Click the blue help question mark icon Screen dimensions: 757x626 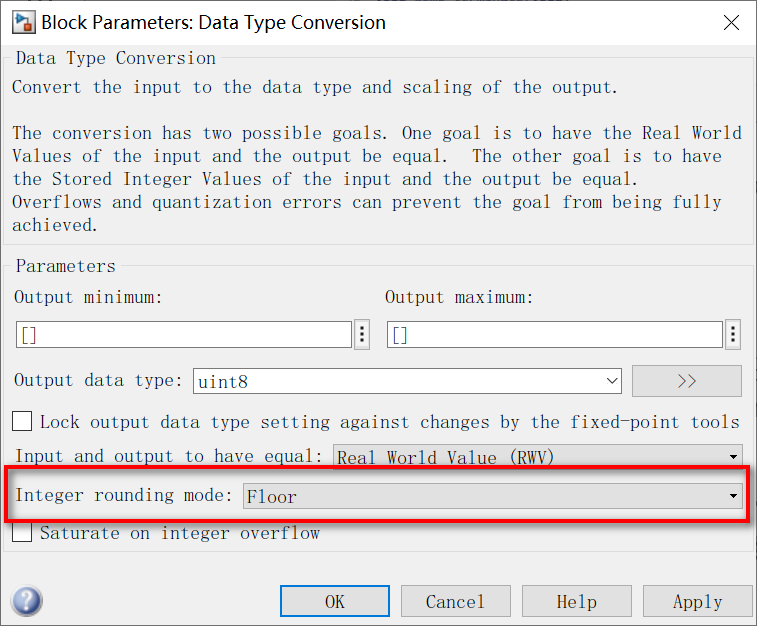tap(27, 601)
